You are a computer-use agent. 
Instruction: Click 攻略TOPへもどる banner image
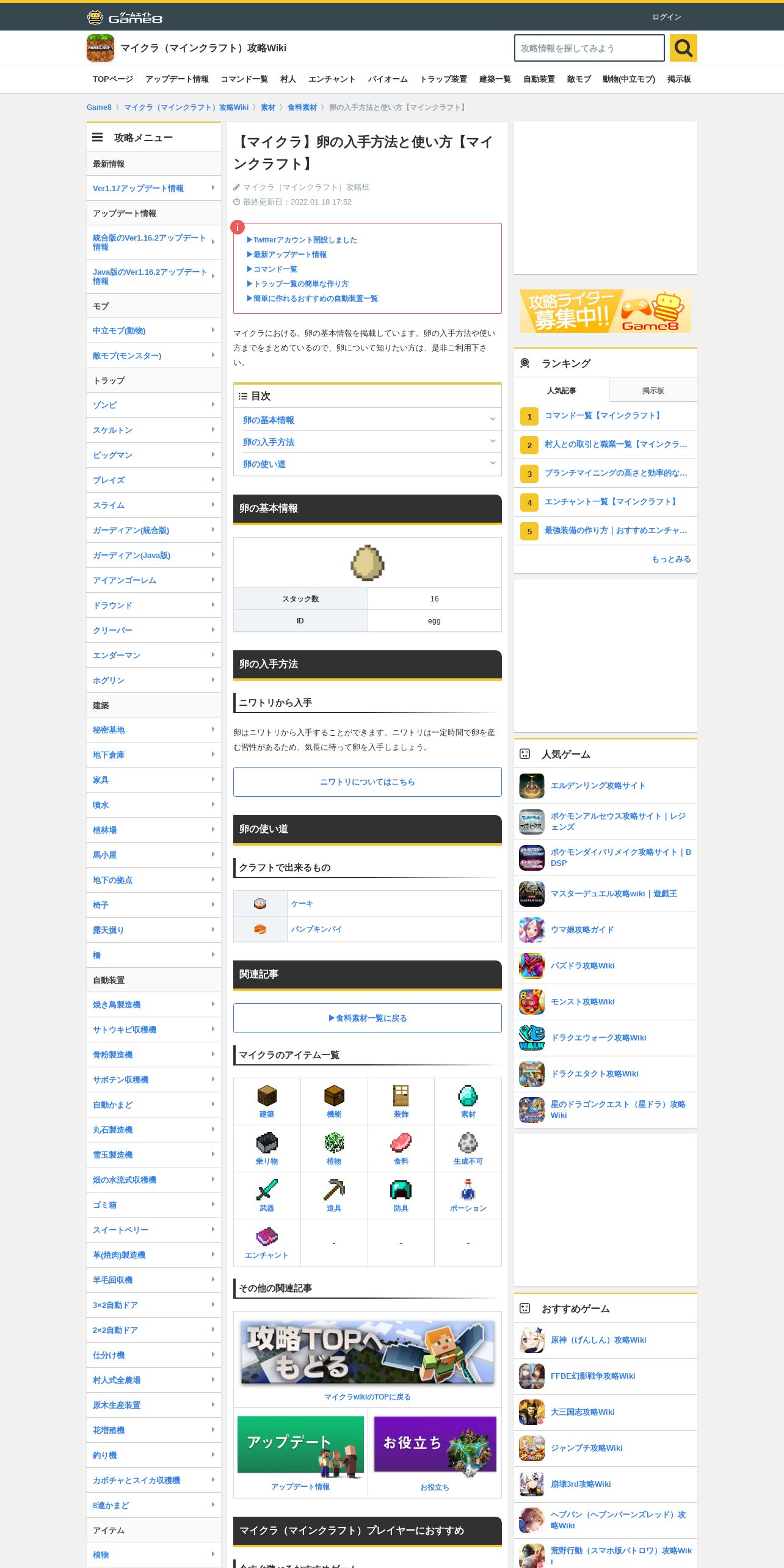point(367,1353)
